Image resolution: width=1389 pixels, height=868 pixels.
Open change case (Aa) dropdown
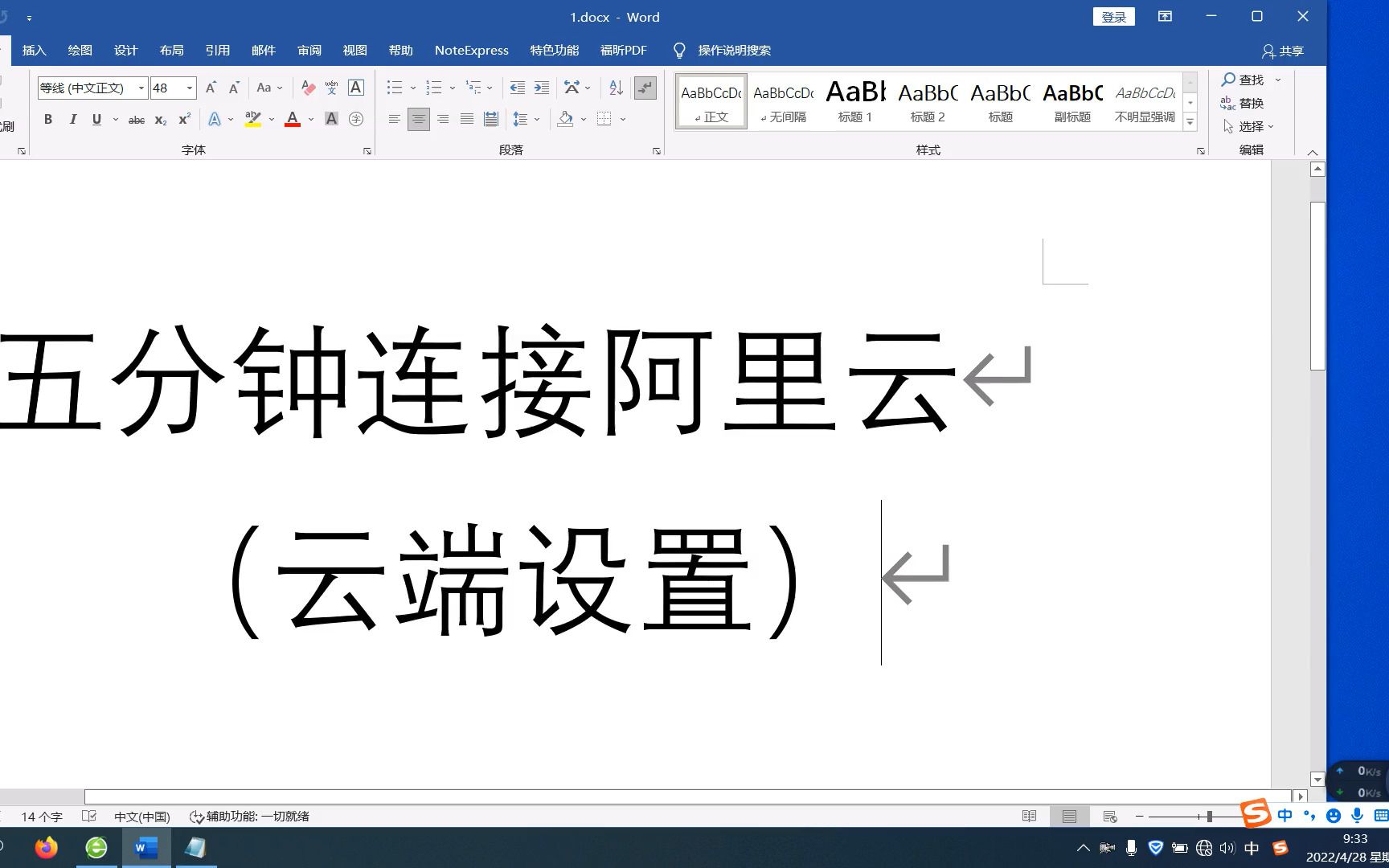coord(269,88)
